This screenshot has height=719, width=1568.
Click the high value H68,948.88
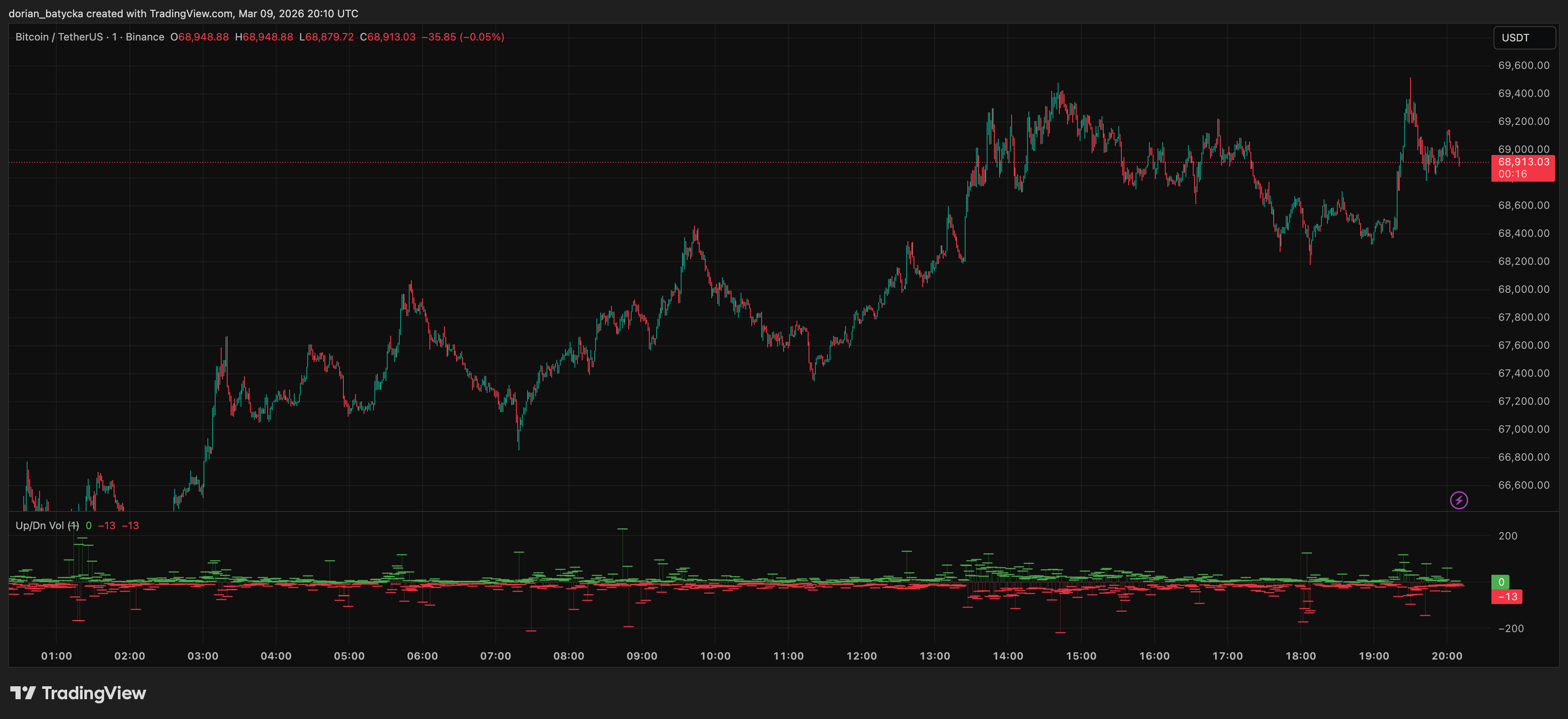click(x=264, y=37)
